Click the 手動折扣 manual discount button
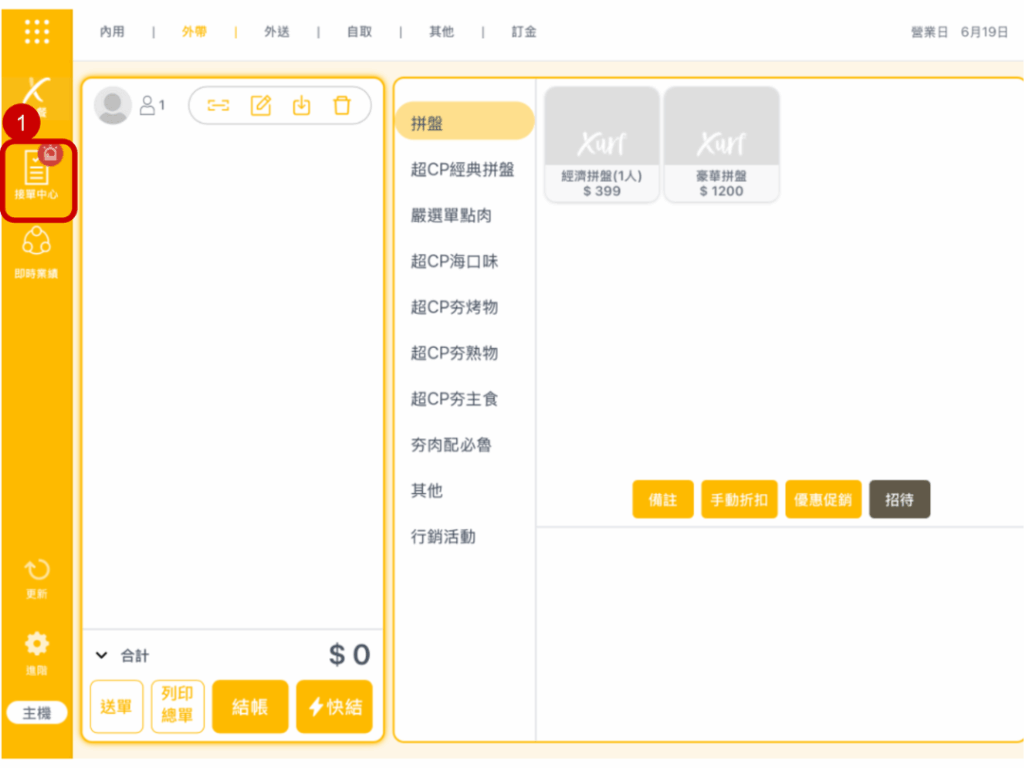 click(x=739, y=499)
